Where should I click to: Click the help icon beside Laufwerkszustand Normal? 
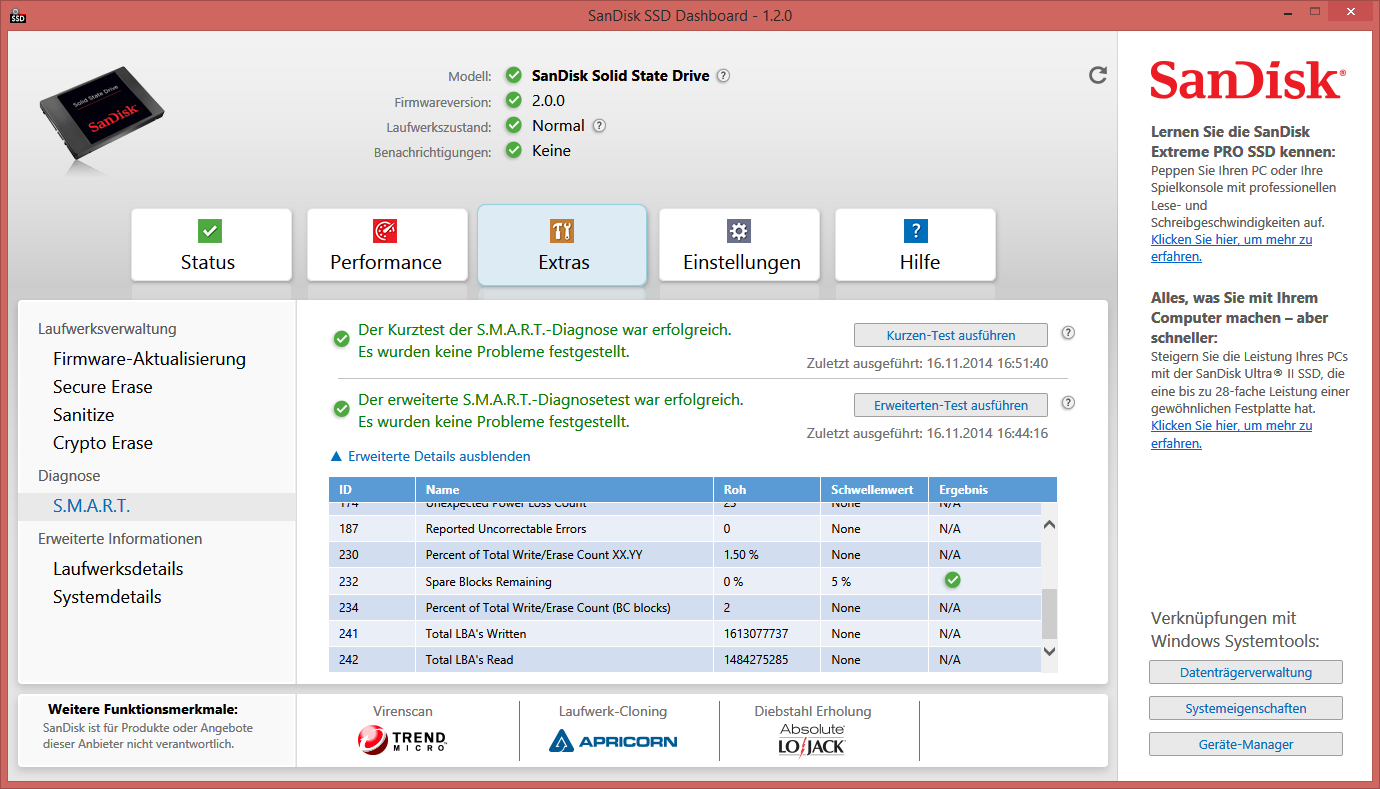click(599, 126)
